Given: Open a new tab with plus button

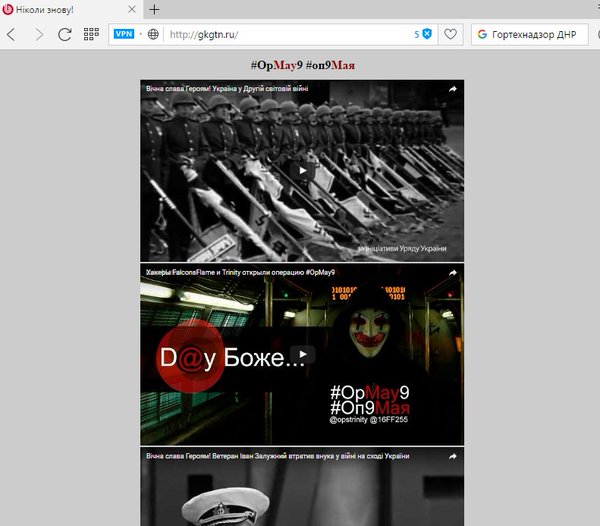Looking at the screenshot, I should [154, 10].
